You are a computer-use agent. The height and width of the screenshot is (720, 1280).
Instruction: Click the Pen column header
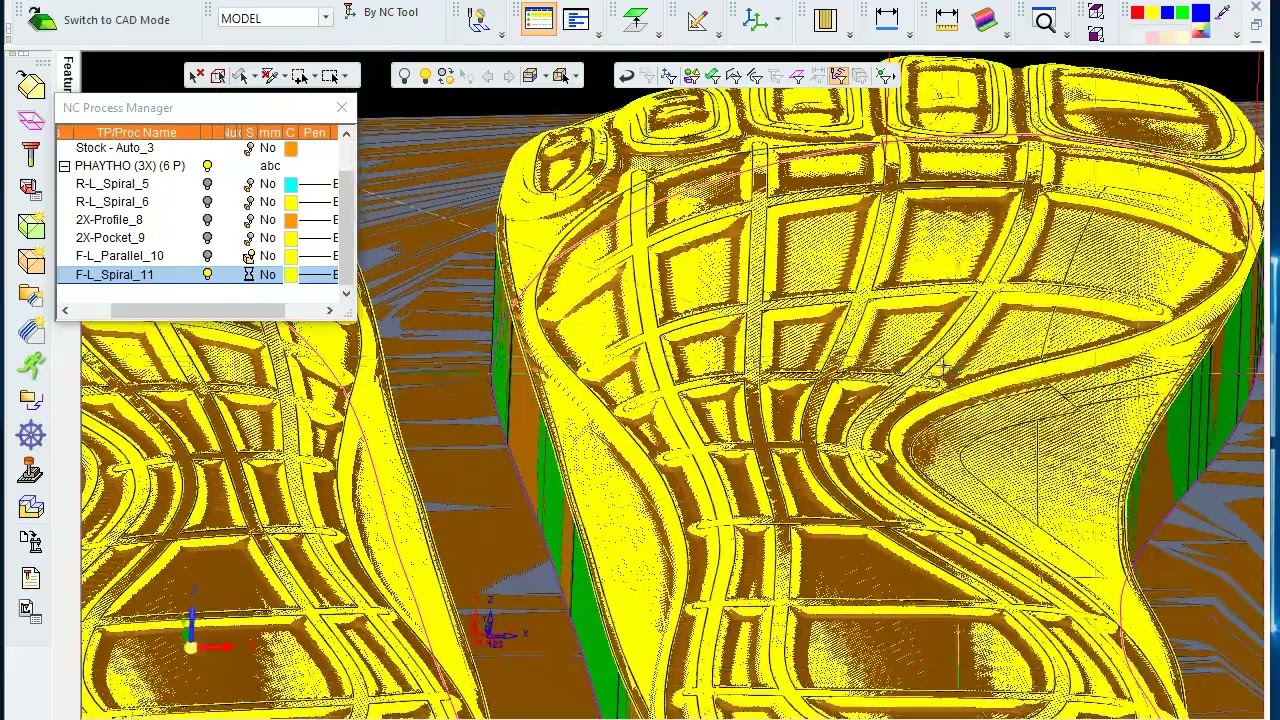point(314,132)
